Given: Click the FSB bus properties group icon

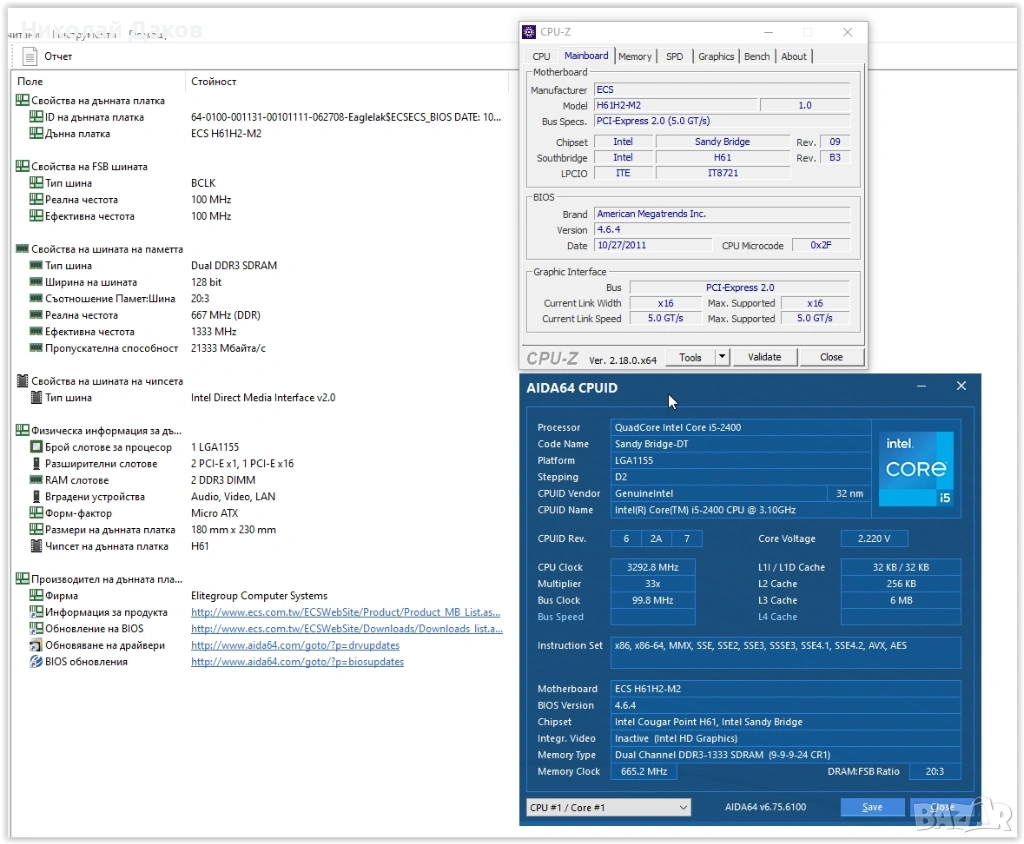Looking at the screenshot, I should point(22,167).
